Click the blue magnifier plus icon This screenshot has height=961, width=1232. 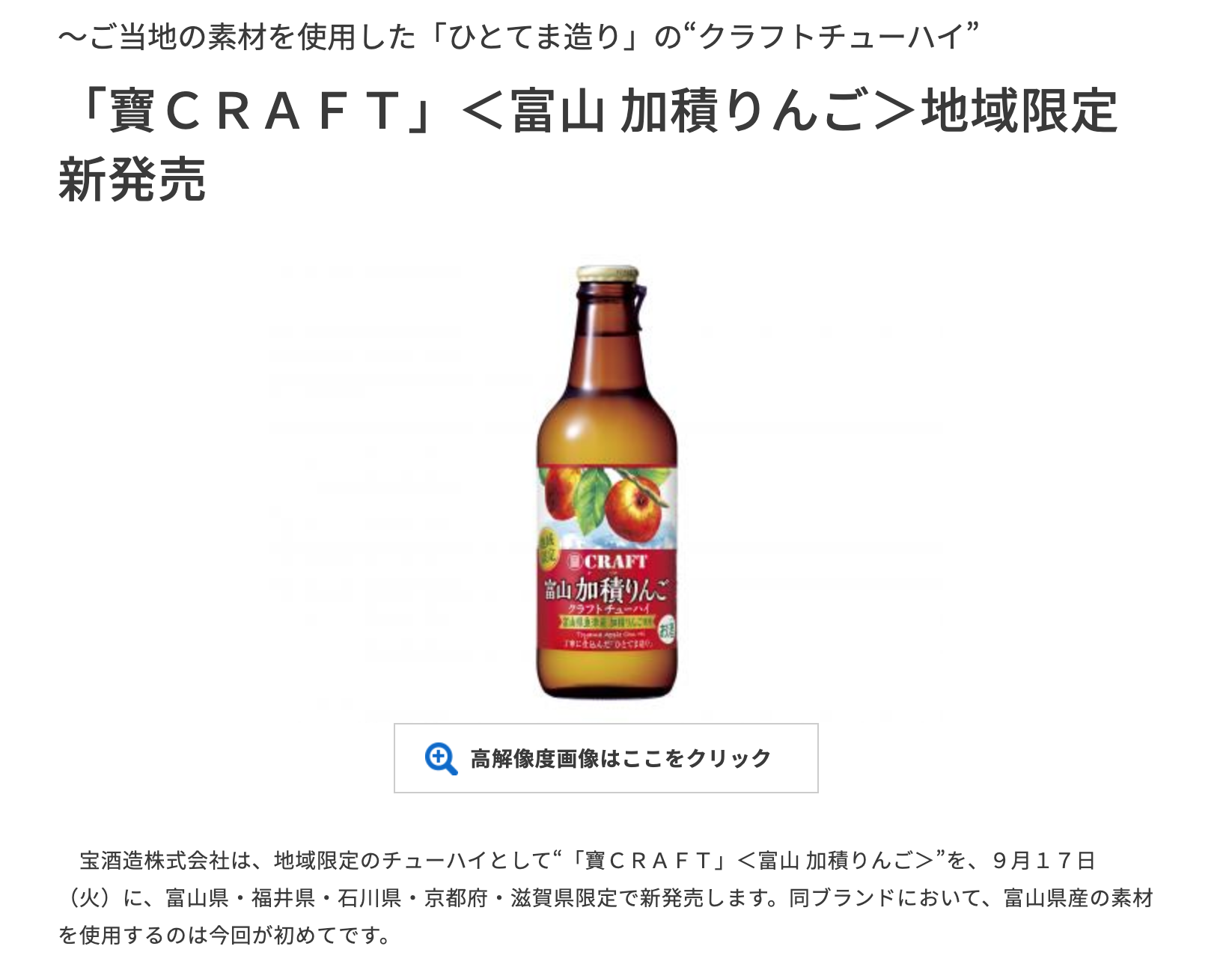441,758
